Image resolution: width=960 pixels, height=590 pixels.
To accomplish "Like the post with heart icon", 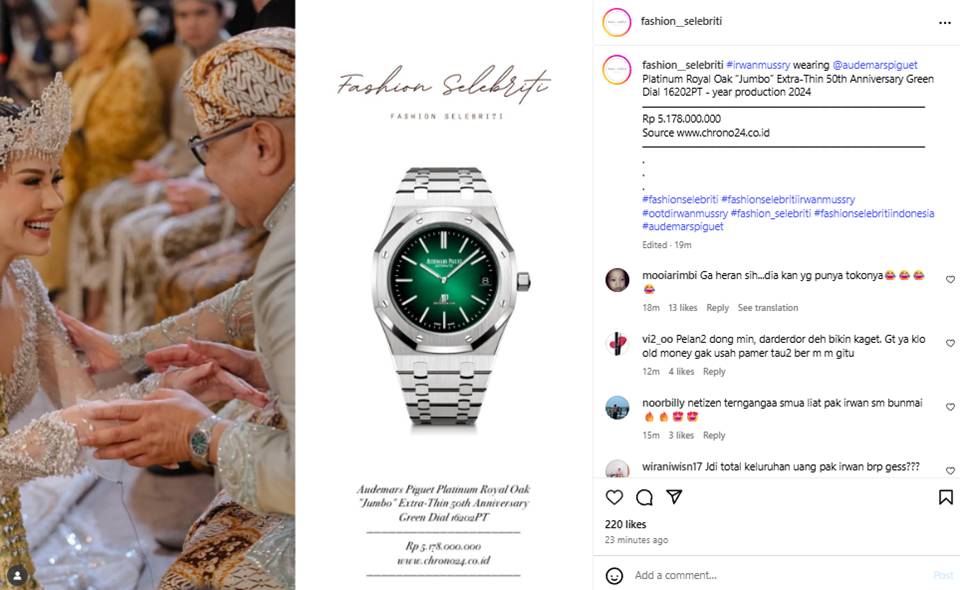I will (614, 497).
